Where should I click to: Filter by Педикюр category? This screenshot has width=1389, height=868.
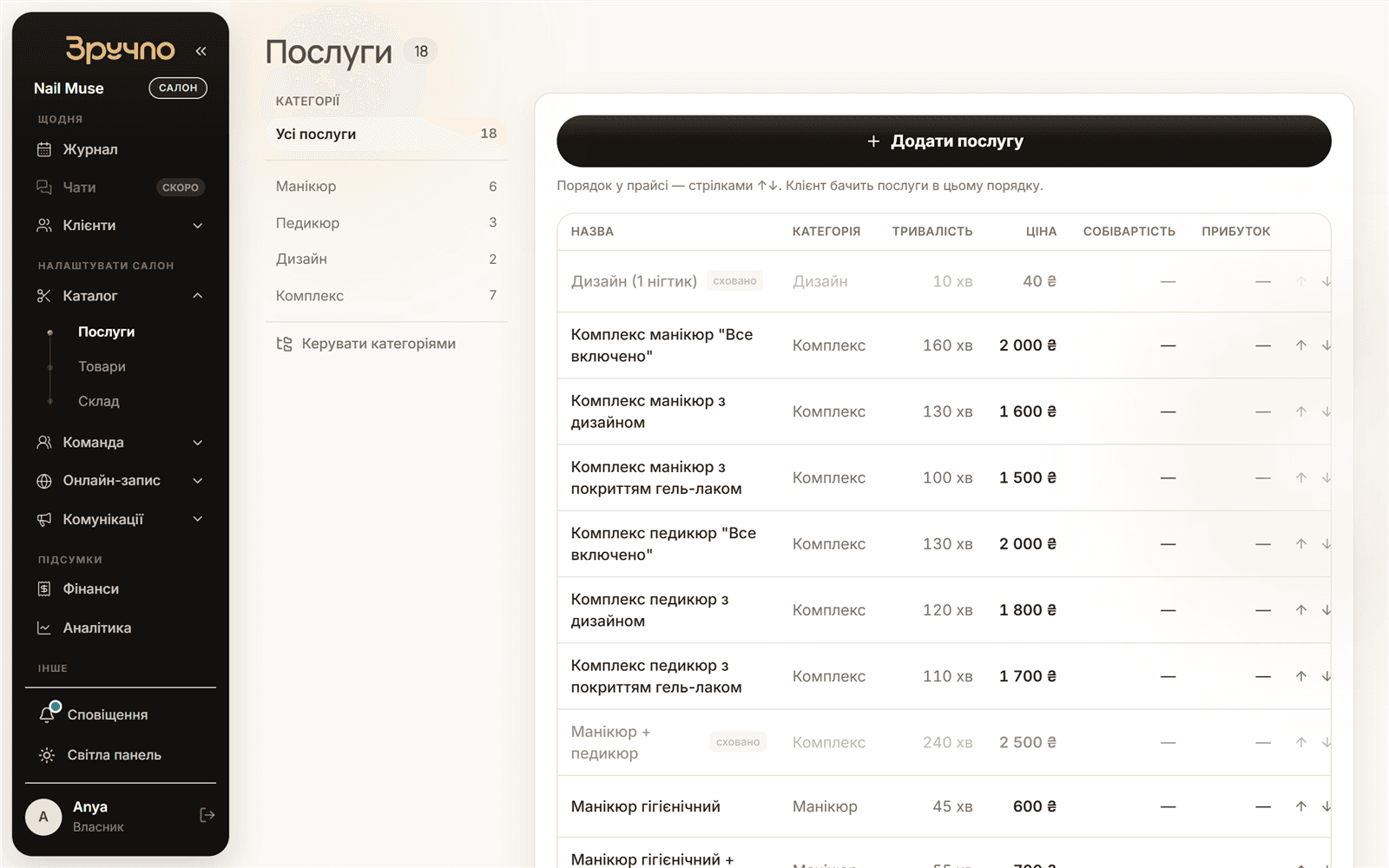[x=386, y=223]
